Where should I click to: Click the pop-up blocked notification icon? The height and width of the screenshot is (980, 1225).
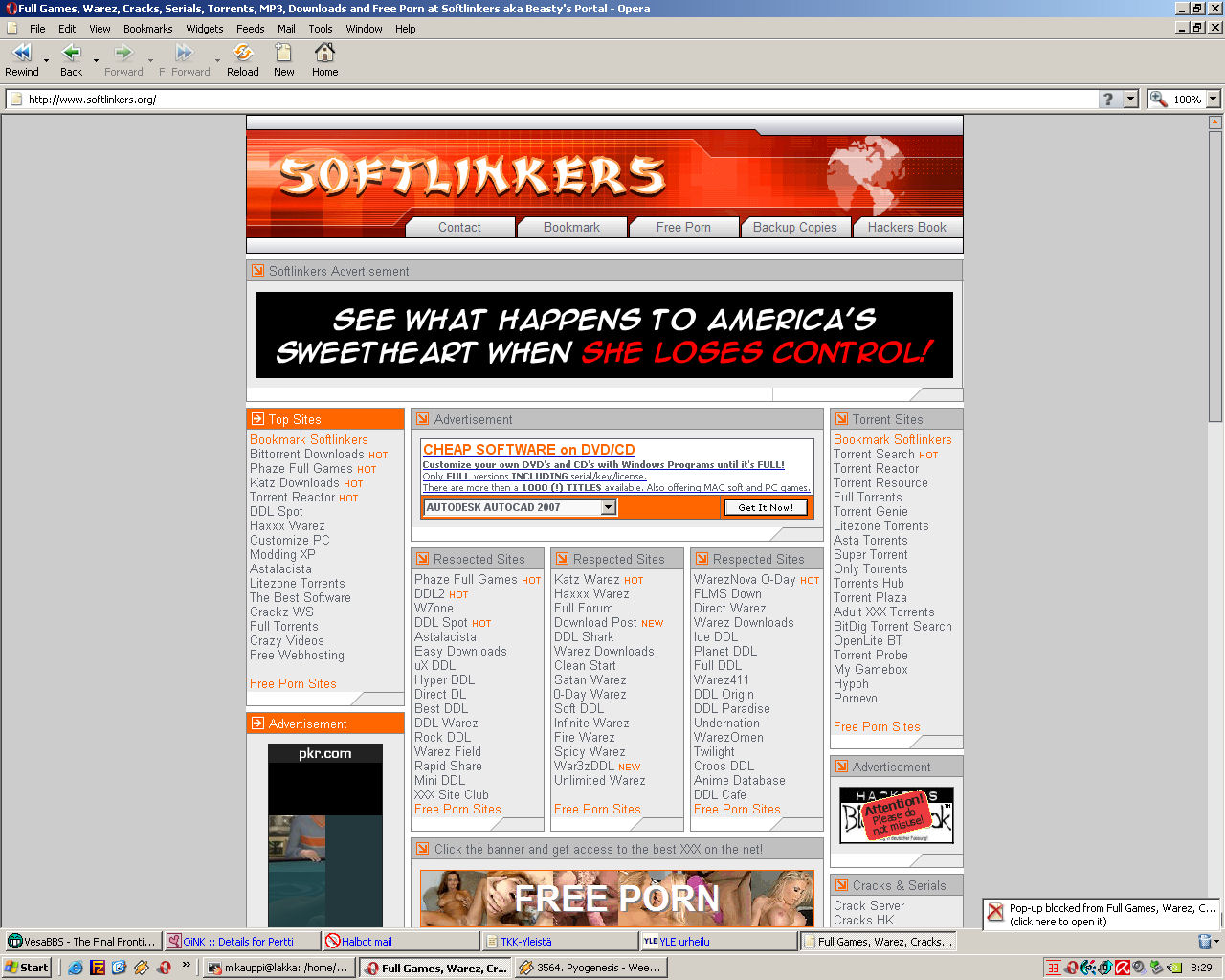[x=995, y=912]
